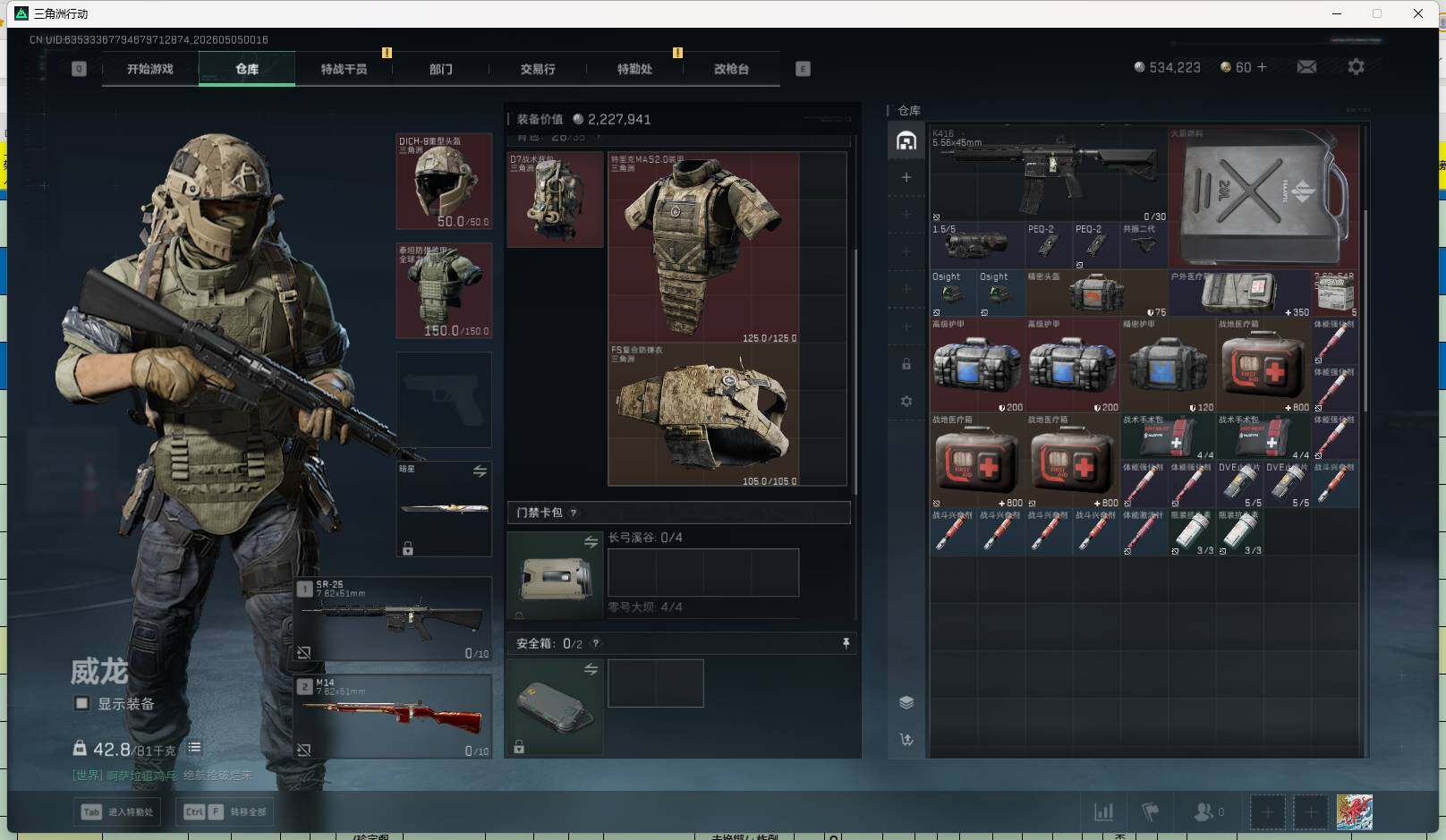Screen dimensions: 1446x840
Task: Select the M14 secondary weapon slot
Action: (x=394, y=717)
